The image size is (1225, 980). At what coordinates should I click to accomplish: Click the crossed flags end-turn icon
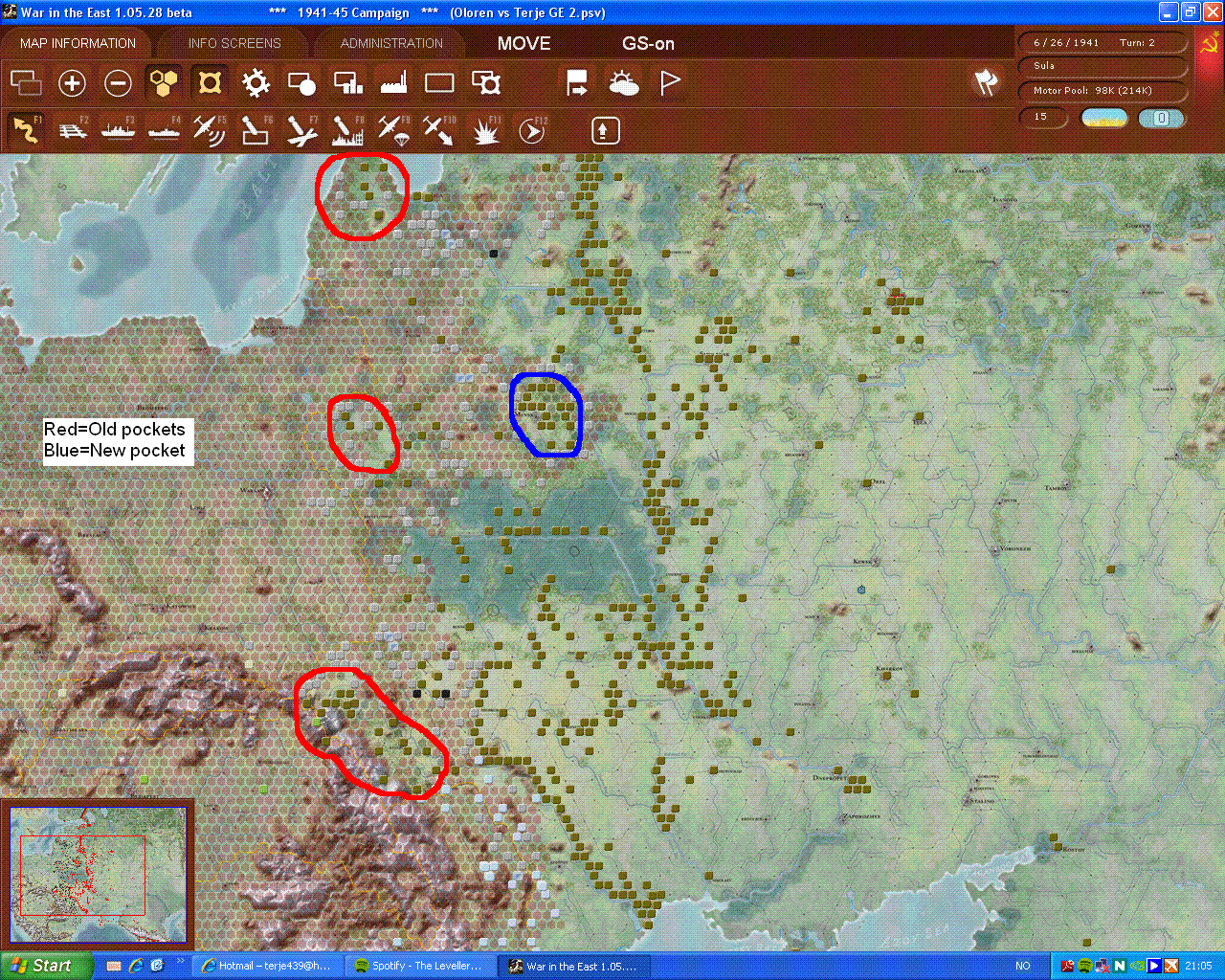[986, 82]
